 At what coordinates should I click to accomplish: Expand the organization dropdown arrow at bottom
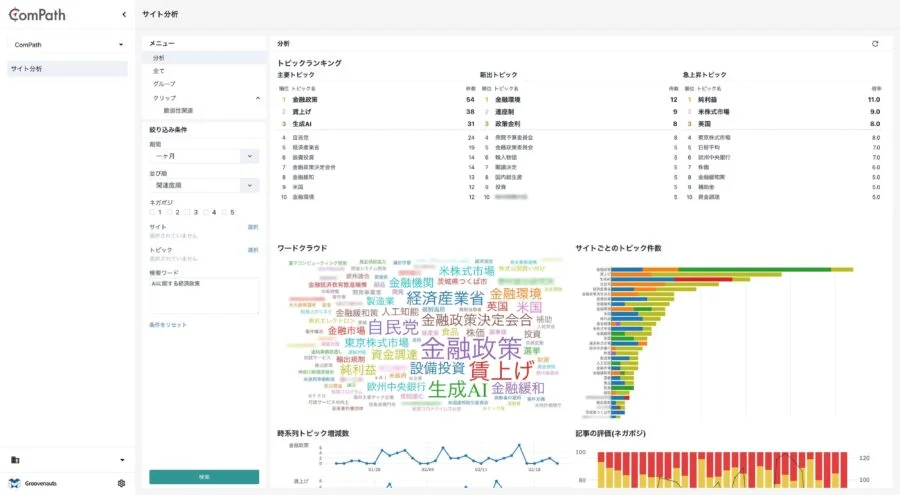pos(122,459)
